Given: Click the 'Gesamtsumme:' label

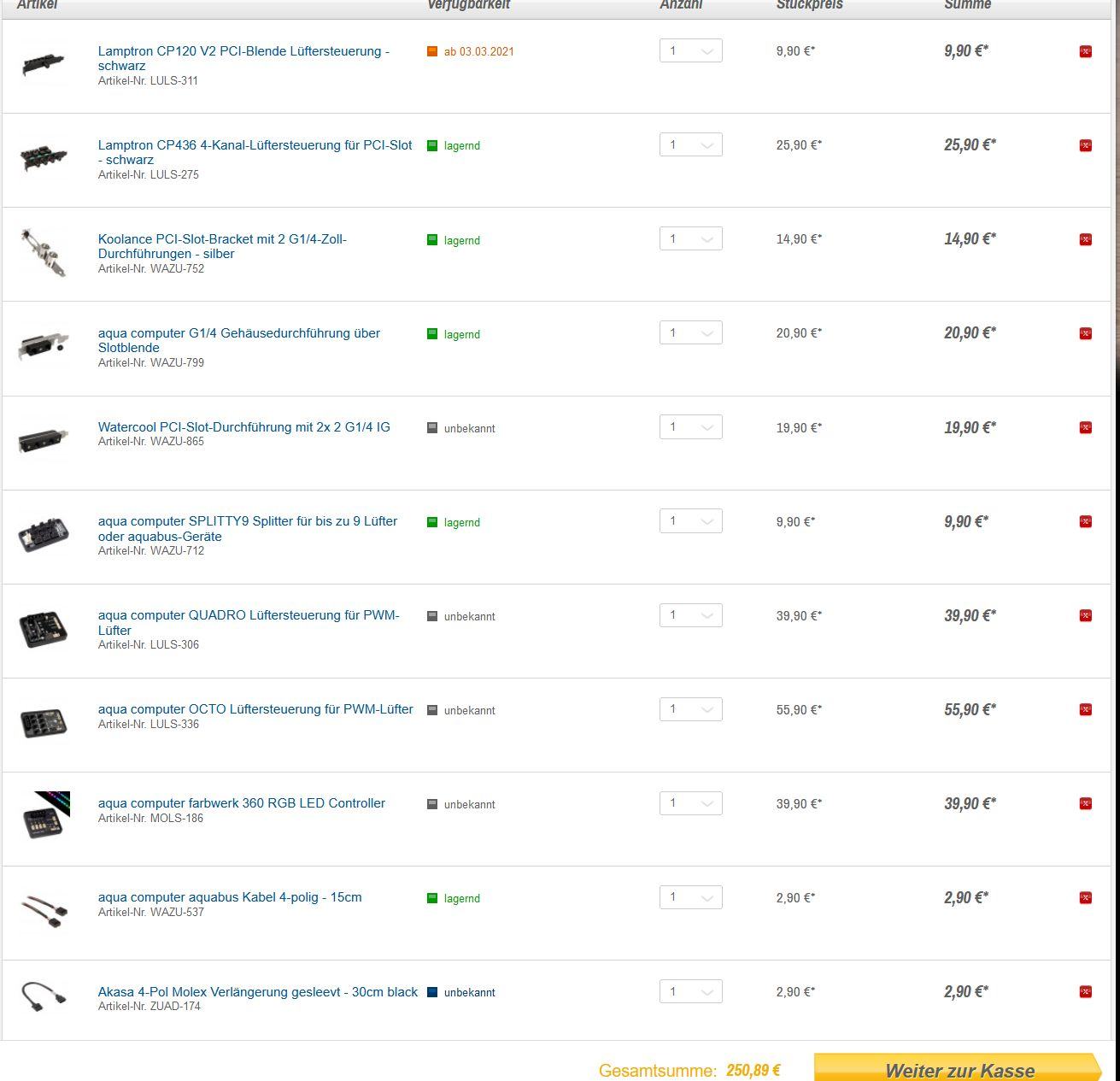Looking at the screenshot, I should point(658,1071).
